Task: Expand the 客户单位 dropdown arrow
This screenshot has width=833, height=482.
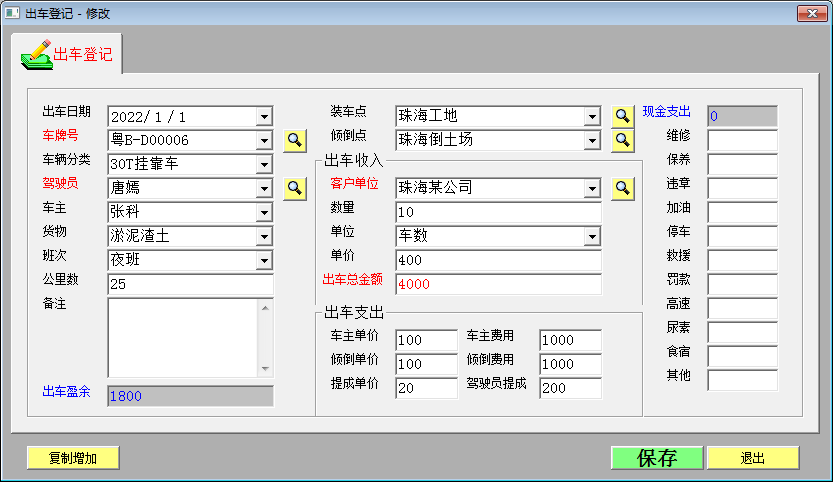Action: [592, 188]
